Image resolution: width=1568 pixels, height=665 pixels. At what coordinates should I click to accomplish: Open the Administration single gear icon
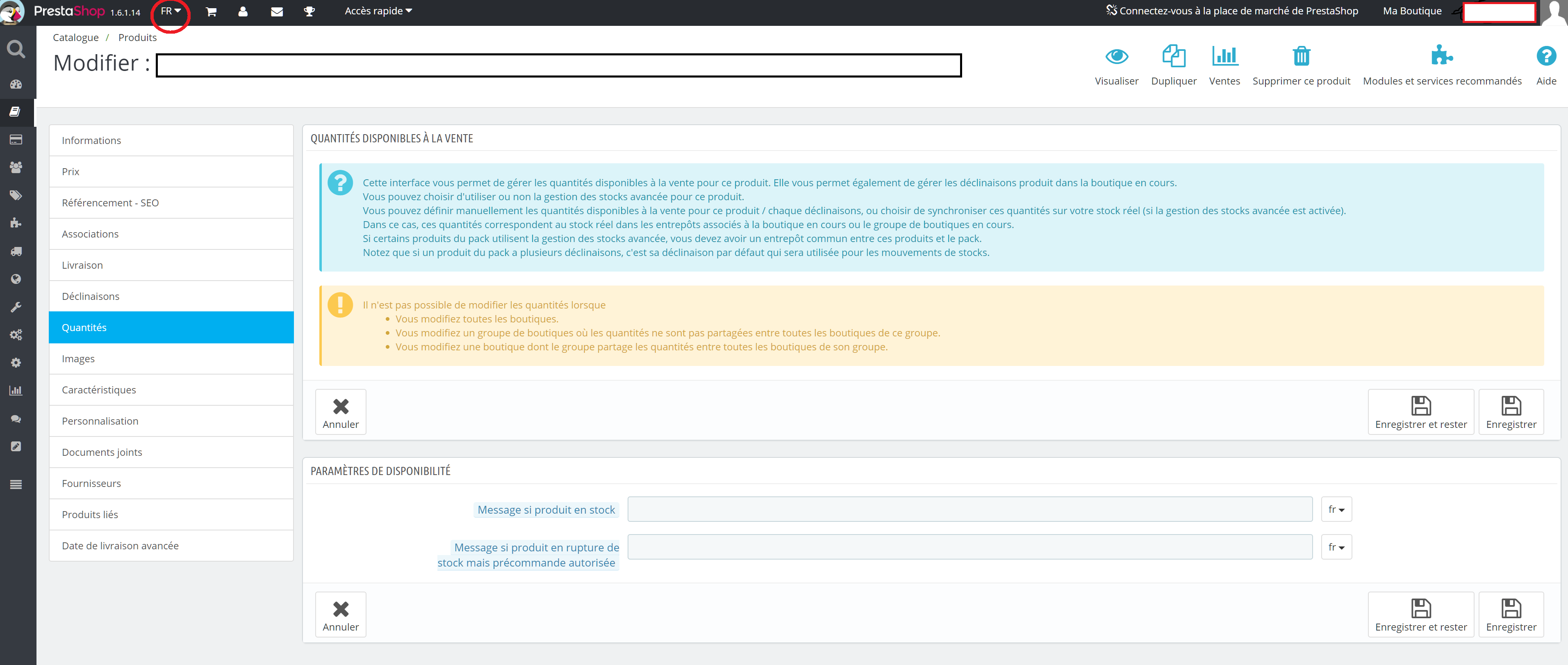16,363
